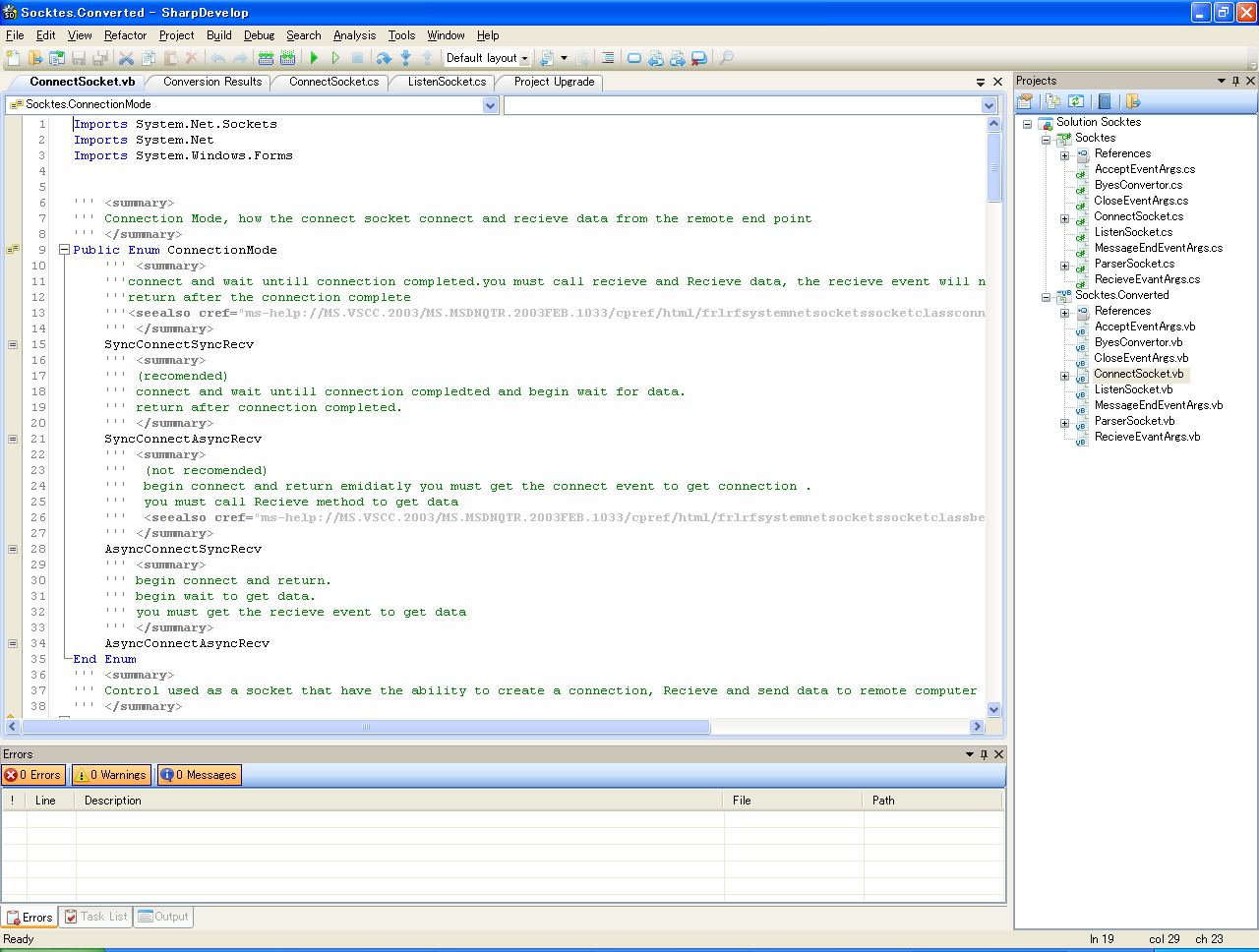Collapse the ConnectionMode enum fold marker
Image resolution: width=1259 pixels, height=952 pixels.
tap(64, 250)
